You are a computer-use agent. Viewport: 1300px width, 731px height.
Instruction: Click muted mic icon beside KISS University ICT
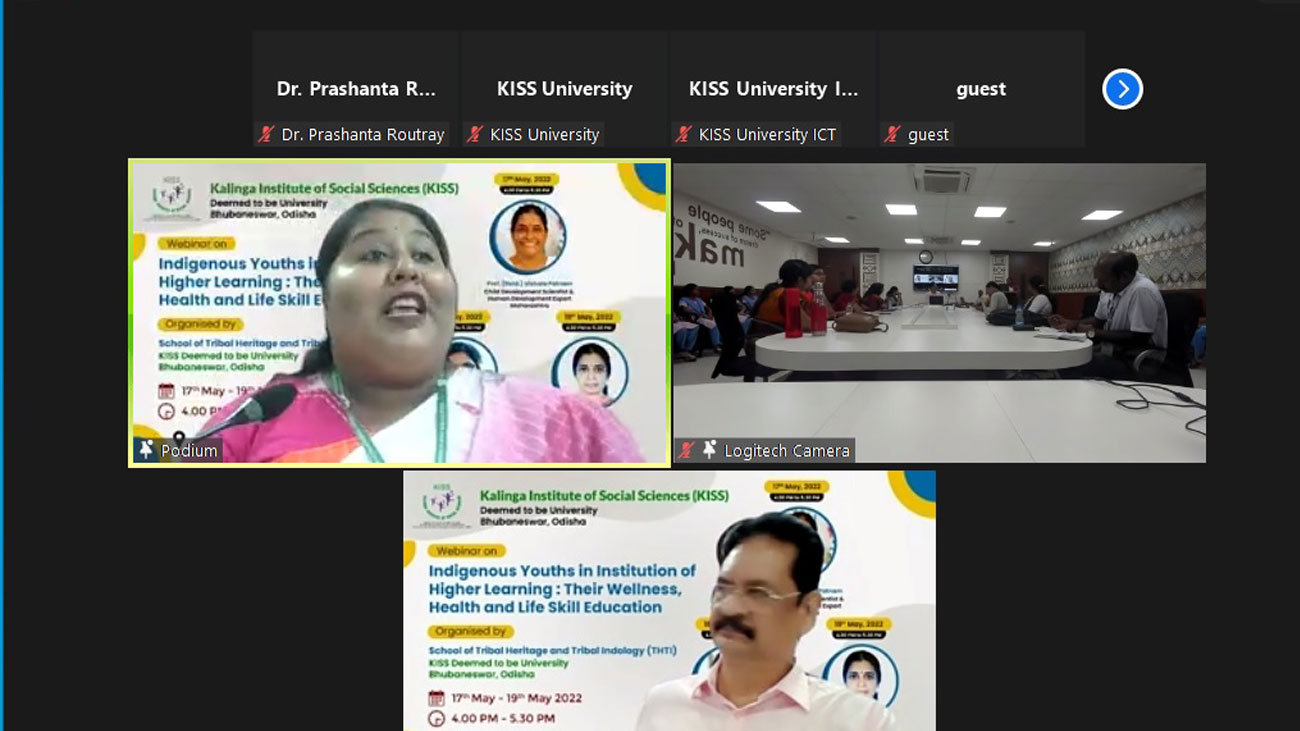[684, 134]
